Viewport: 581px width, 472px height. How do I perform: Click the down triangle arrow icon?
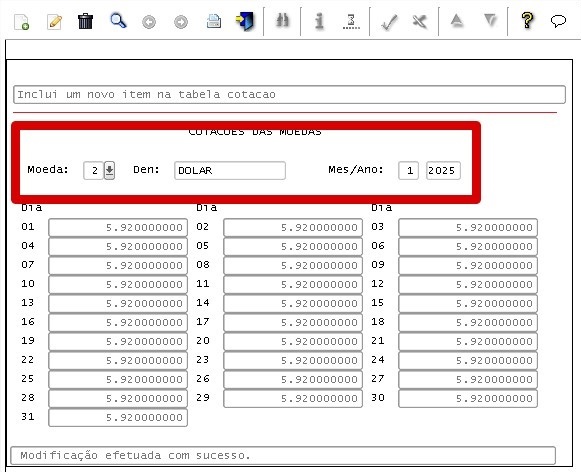pyautogui.click(x=490, y=20)
